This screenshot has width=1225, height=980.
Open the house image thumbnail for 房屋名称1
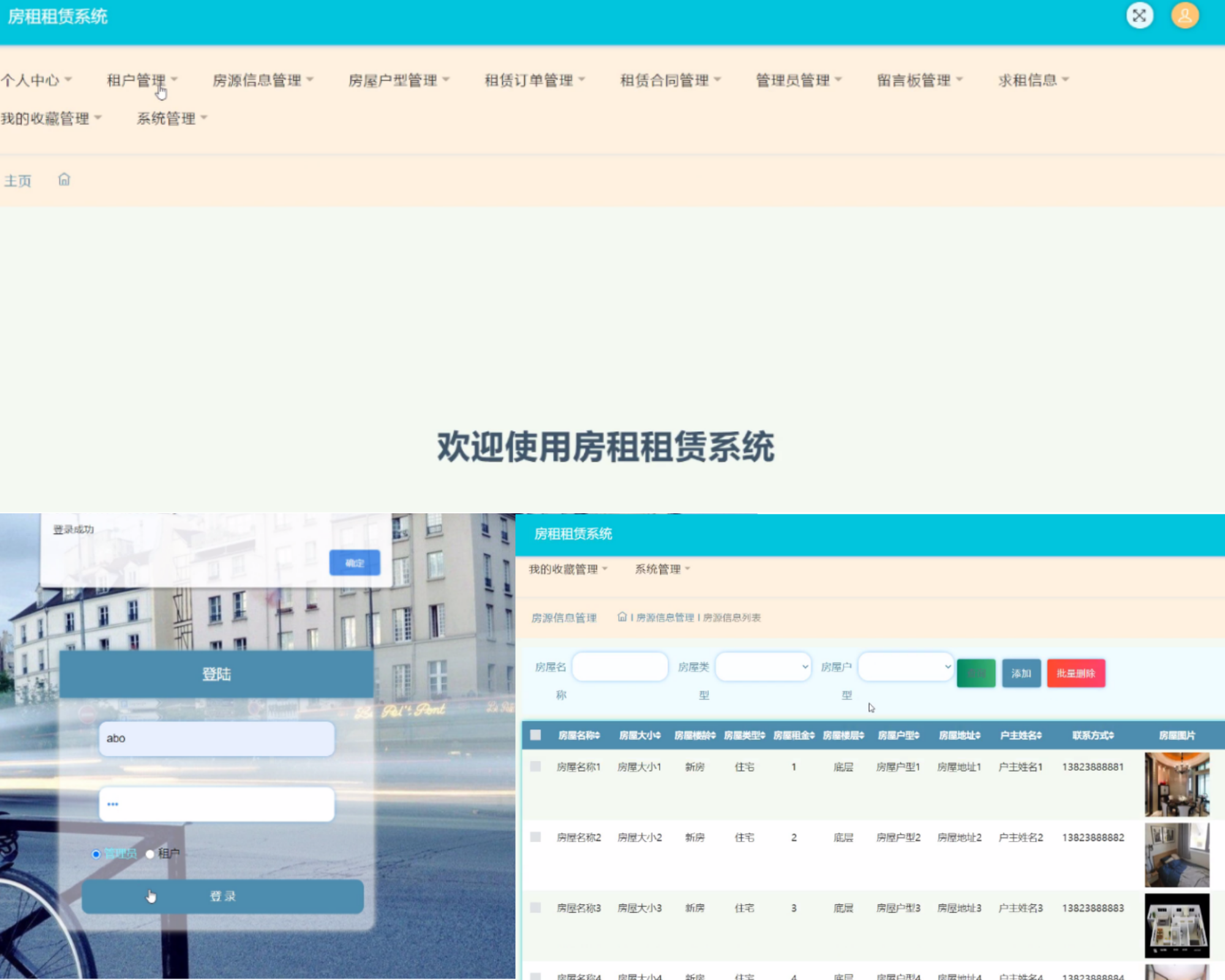(x=1177, y=785)
